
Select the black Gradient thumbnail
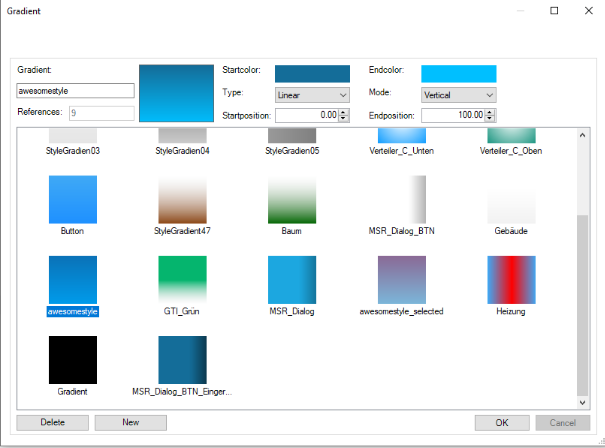(73, 360)
